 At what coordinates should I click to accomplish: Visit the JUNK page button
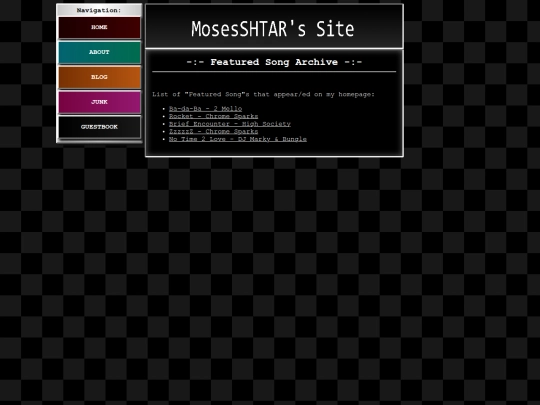pyautogui.click(x=100, y=102)
